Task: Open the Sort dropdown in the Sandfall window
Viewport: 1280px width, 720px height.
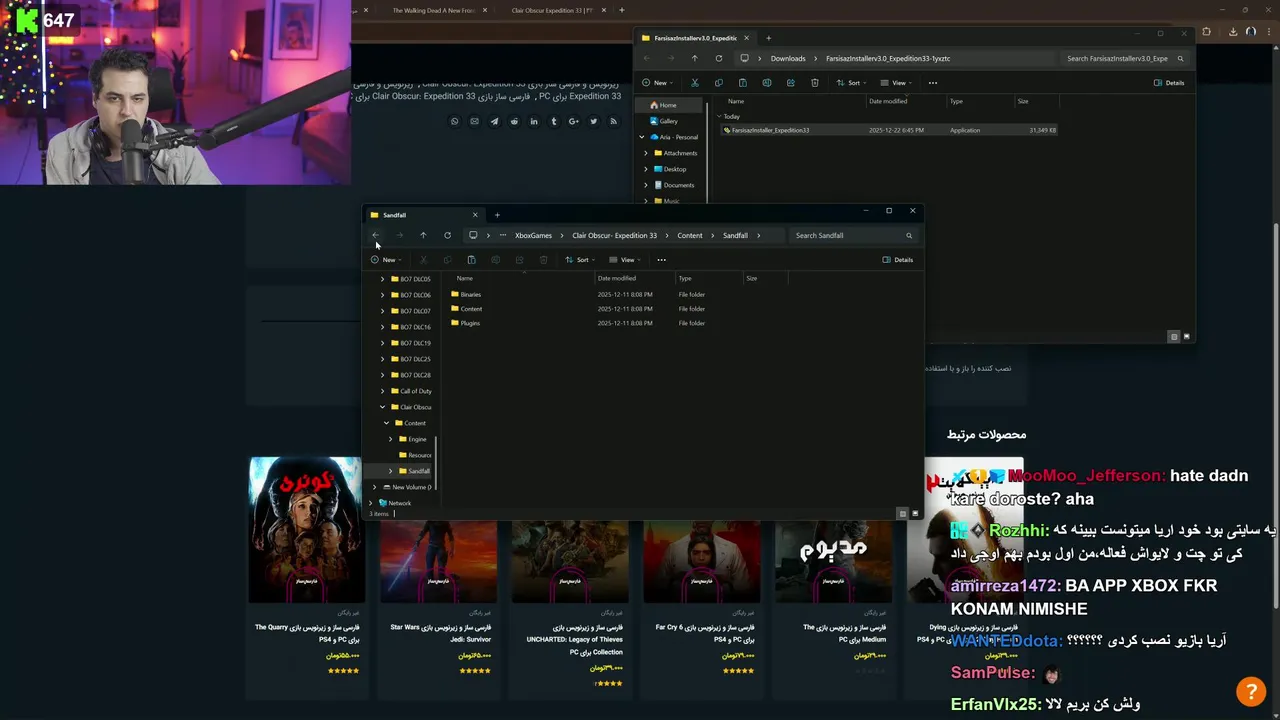Action: [580, 260]
